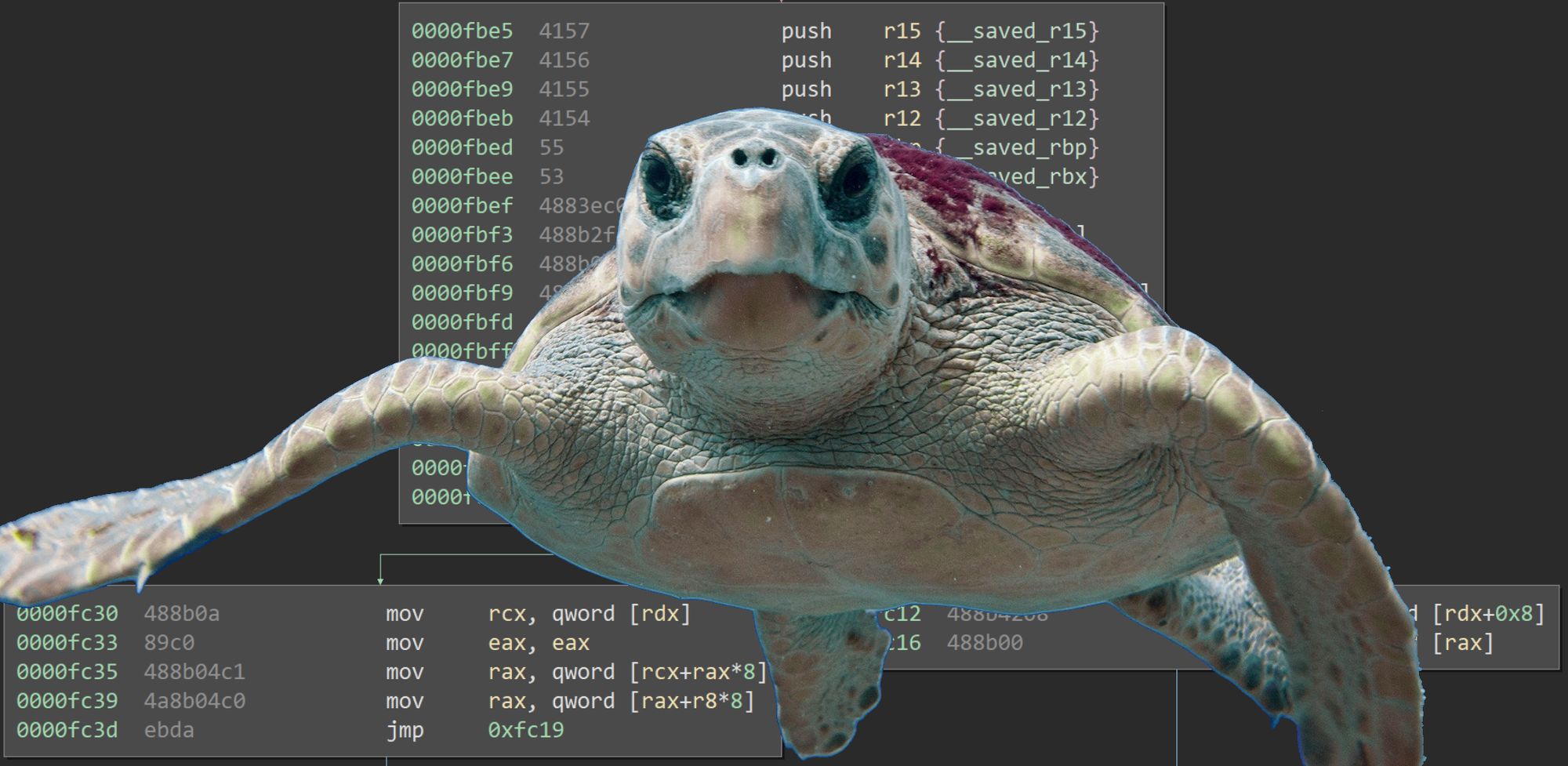Select address 0000fc39 in lower block
This screenshot has width=1568, height=766.
(x=67, y=701)
